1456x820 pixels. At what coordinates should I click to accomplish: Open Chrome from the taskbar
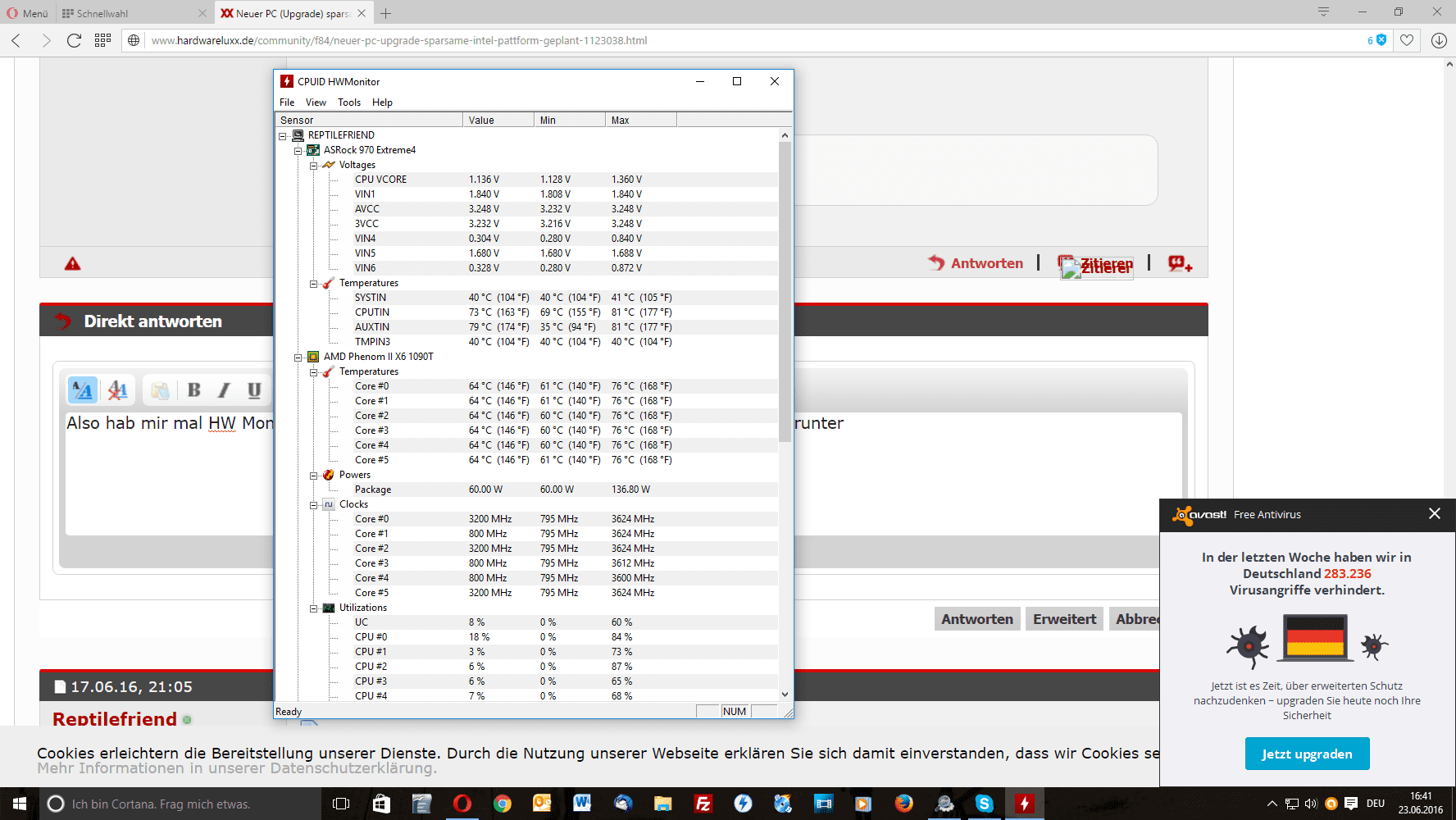tap(502, 804)
